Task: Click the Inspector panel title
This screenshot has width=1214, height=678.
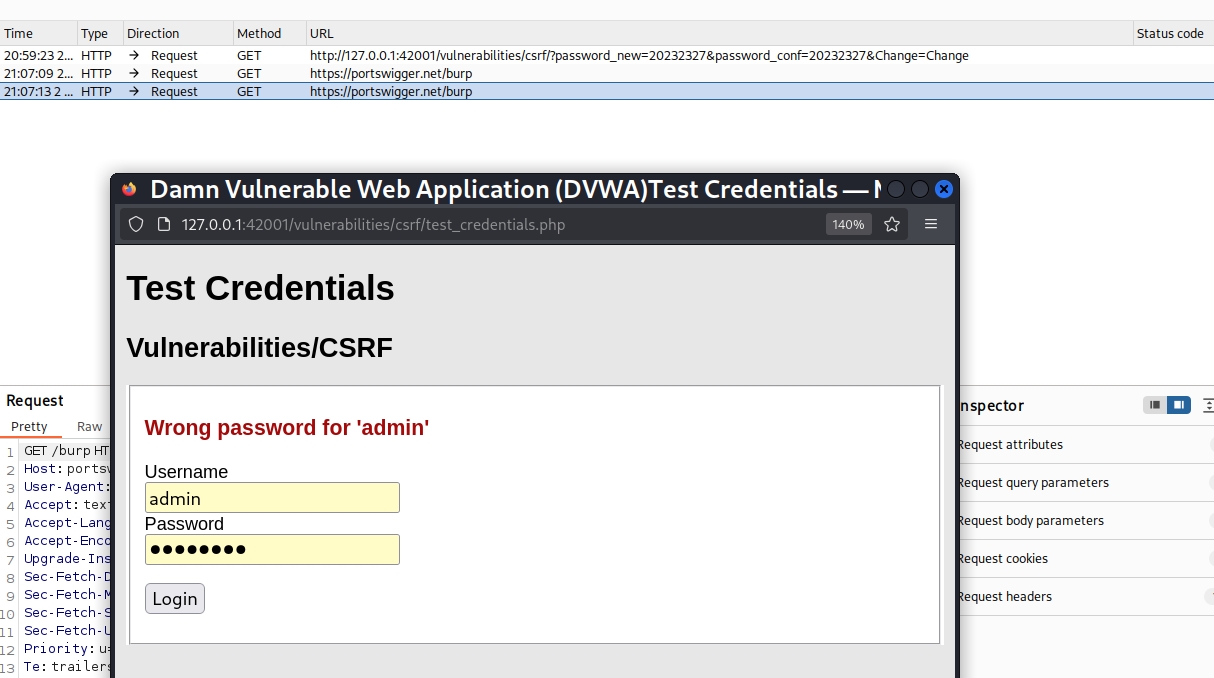Action: pyautogui.click(x=992, y=406)
